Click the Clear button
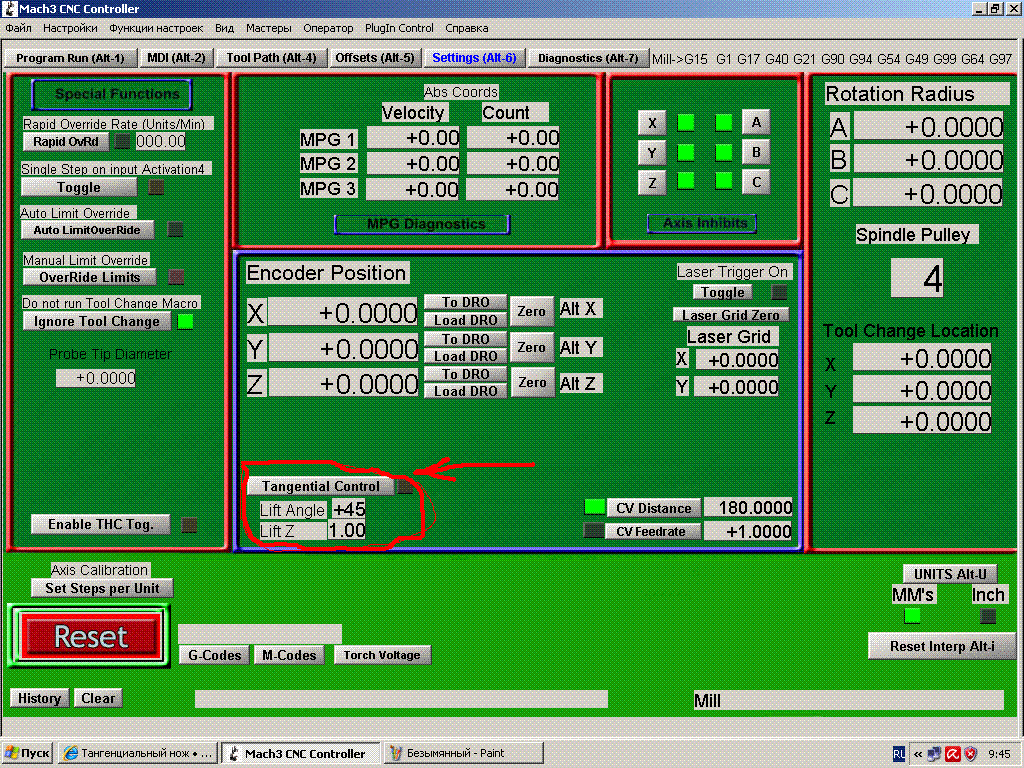 (x=98, y=698)
